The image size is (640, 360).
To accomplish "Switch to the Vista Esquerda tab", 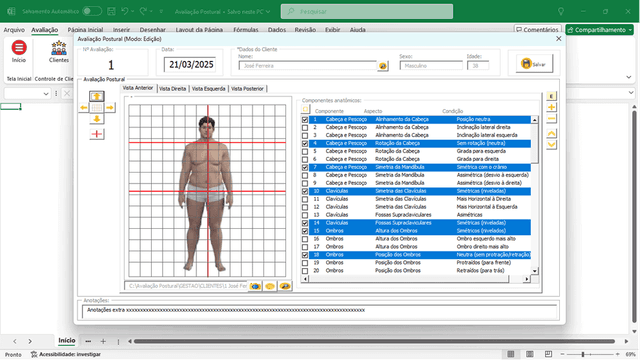I will [x=209, y=89].
